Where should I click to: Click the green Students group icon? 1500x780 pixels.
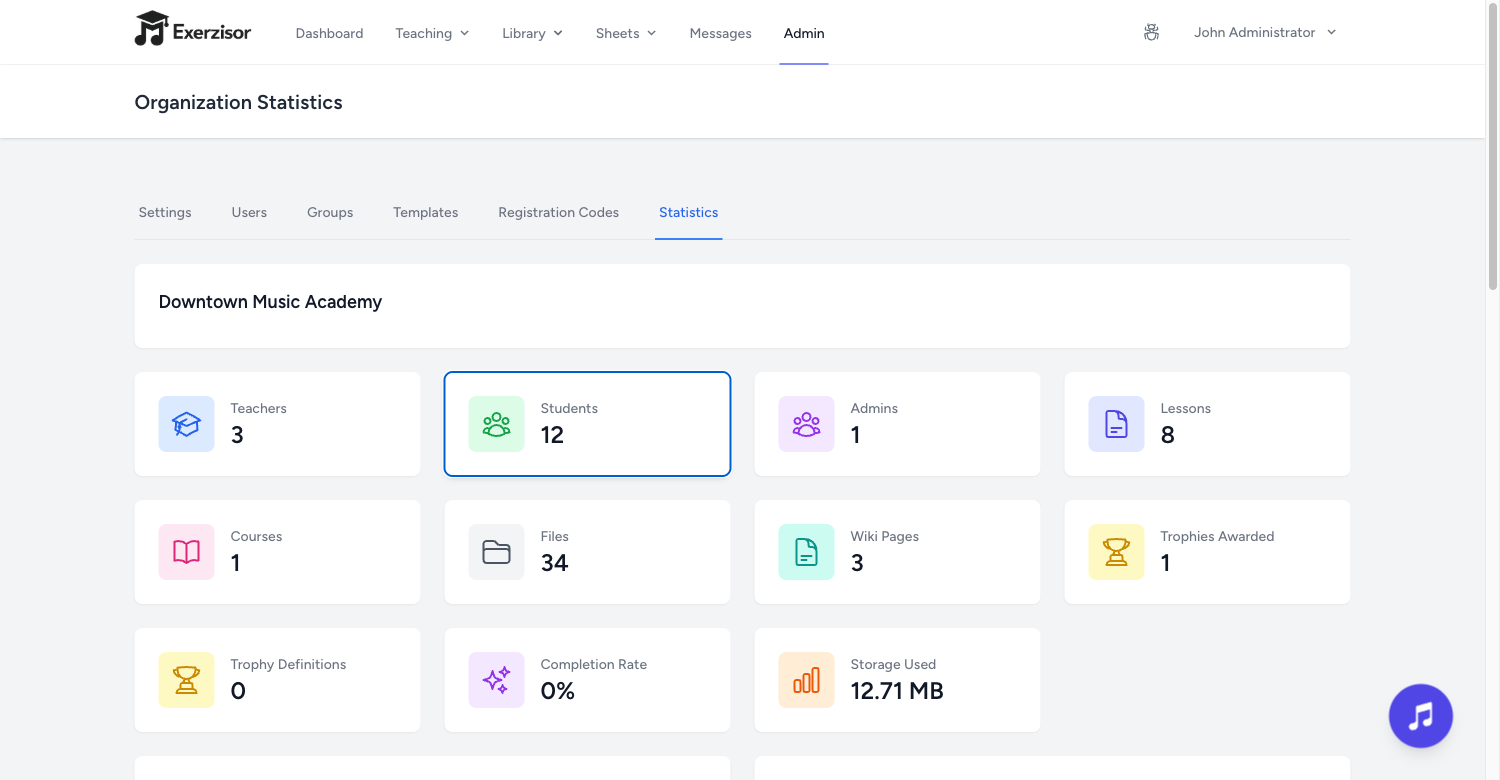click(496, 424)
